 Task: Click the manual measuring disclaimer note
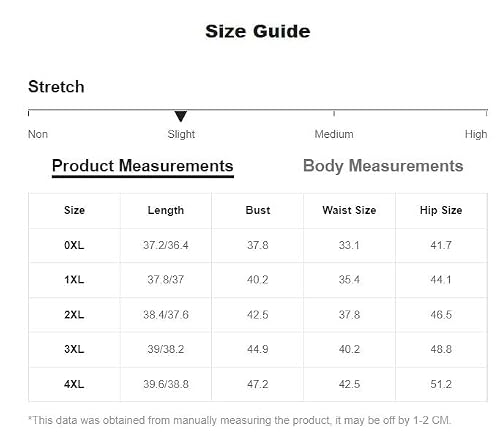(239, 420)
